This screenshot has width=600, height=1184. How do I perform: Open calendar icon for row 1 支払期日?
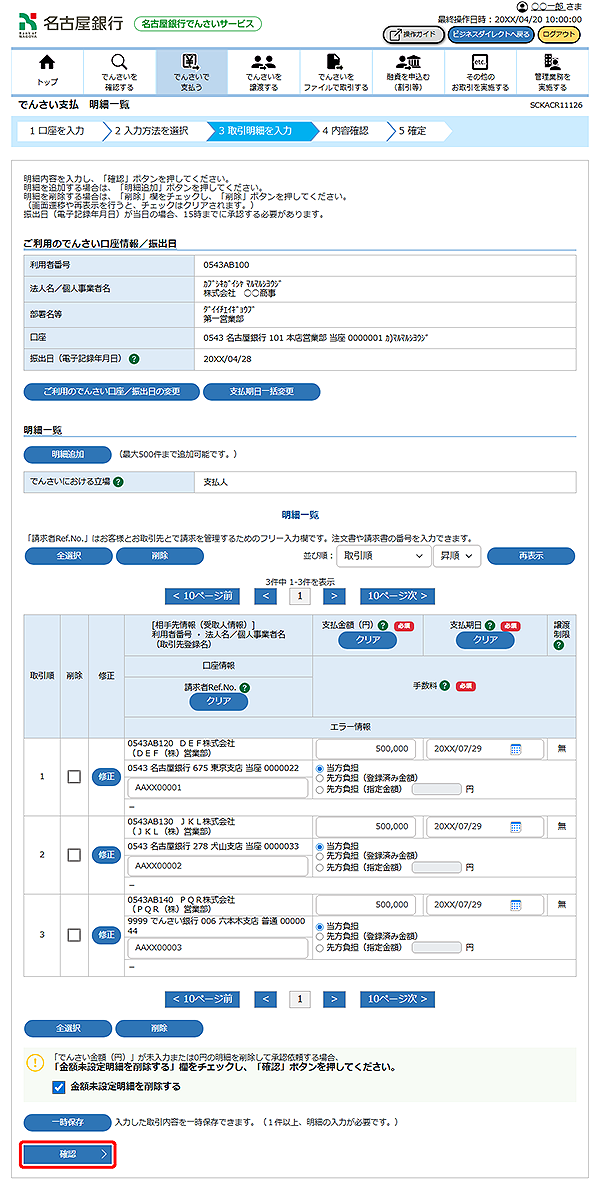click(516, 749)
